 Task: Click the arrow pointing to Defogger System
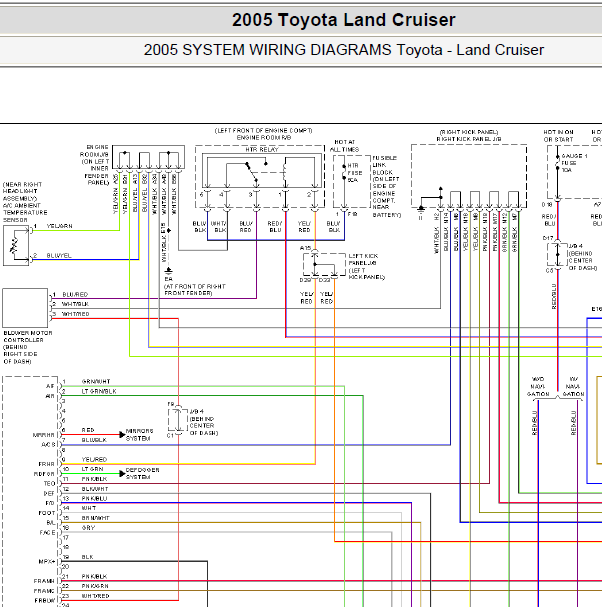tap(122, 473)
